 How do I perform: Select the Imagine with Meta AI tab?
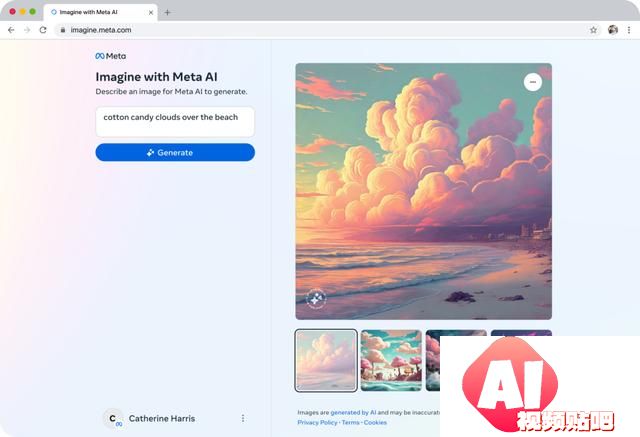[x=100, y=12]
